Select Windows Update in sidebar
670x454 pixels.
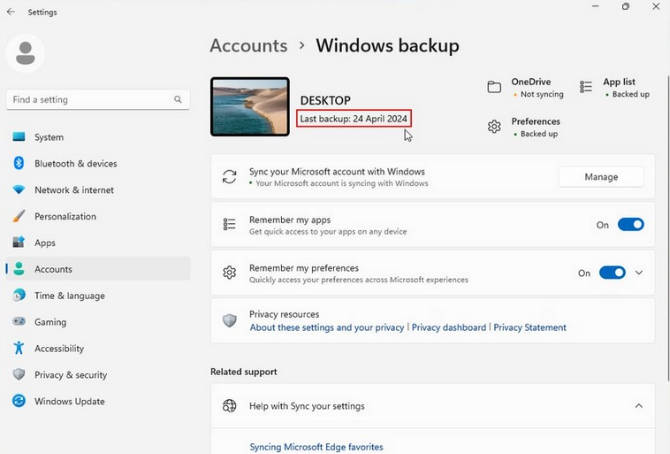pos(98,401)
